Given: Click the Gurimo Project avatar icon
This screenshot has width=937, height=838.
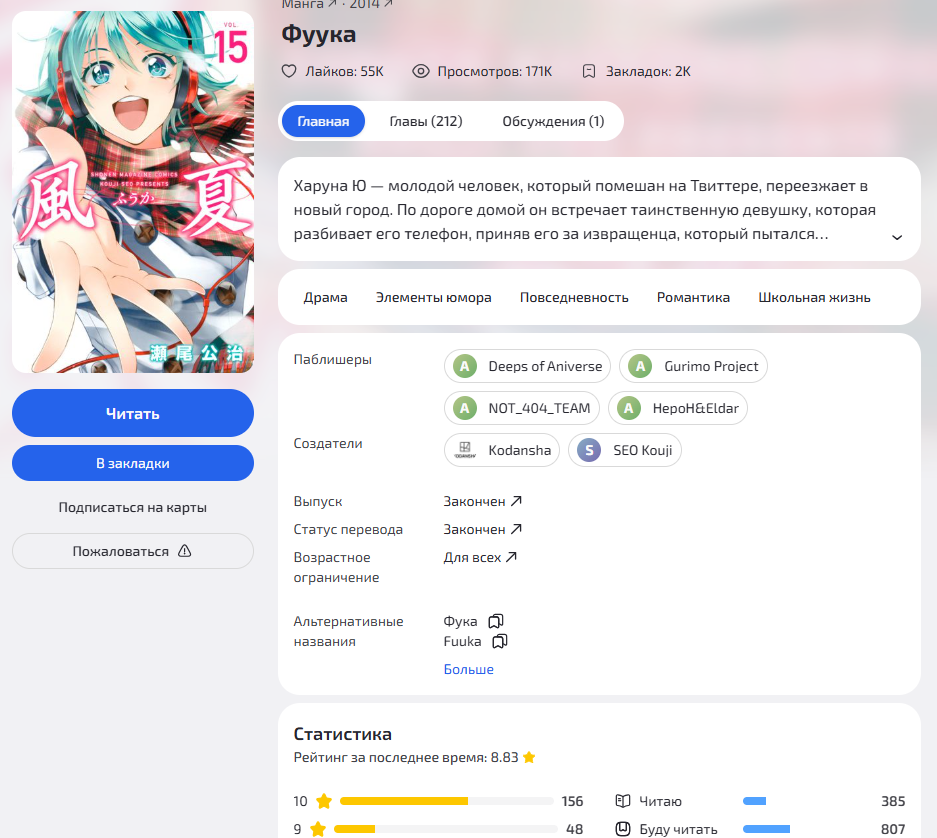Looking at the screenshot, I should pos(640,366).
